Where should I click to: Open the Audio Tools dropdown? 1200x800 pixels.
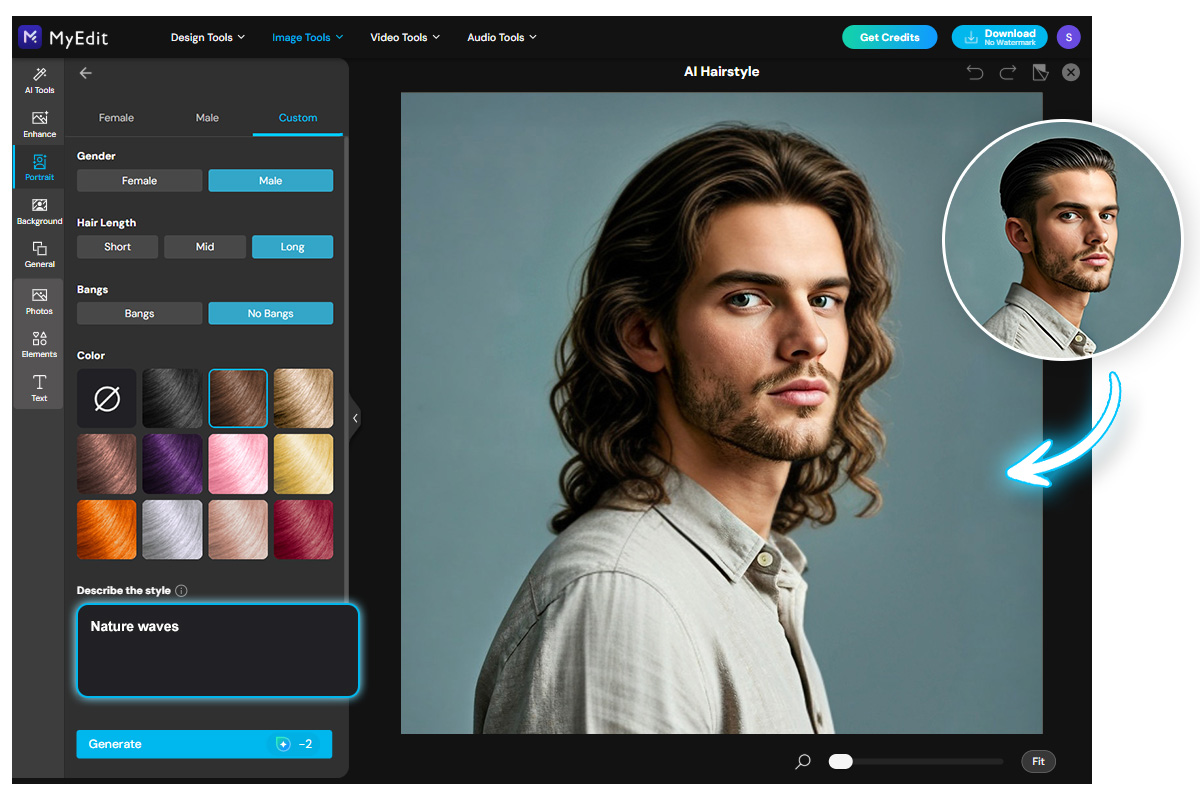501,37
